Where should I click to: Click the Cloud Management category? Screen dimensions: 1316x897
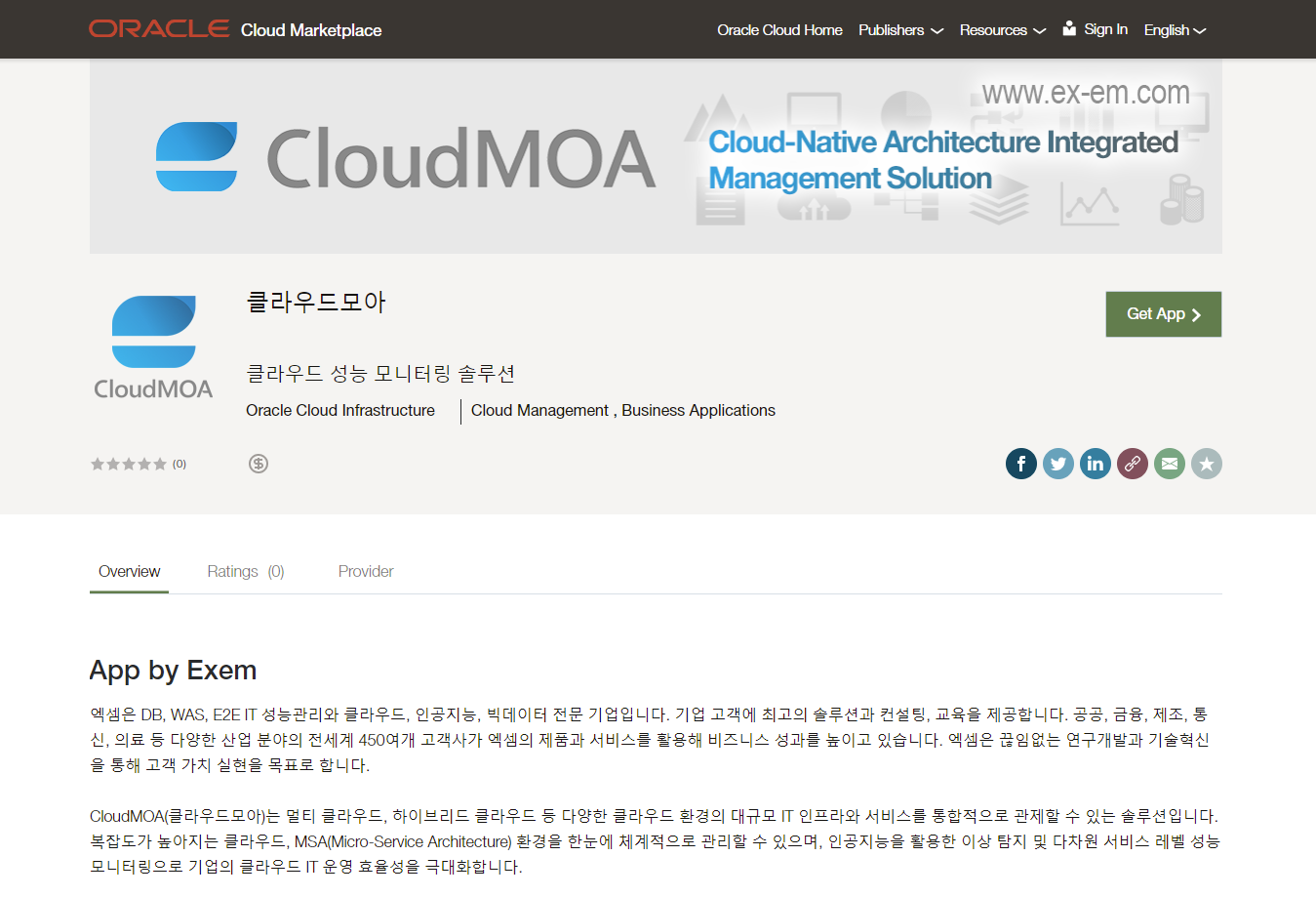point(539,411)
